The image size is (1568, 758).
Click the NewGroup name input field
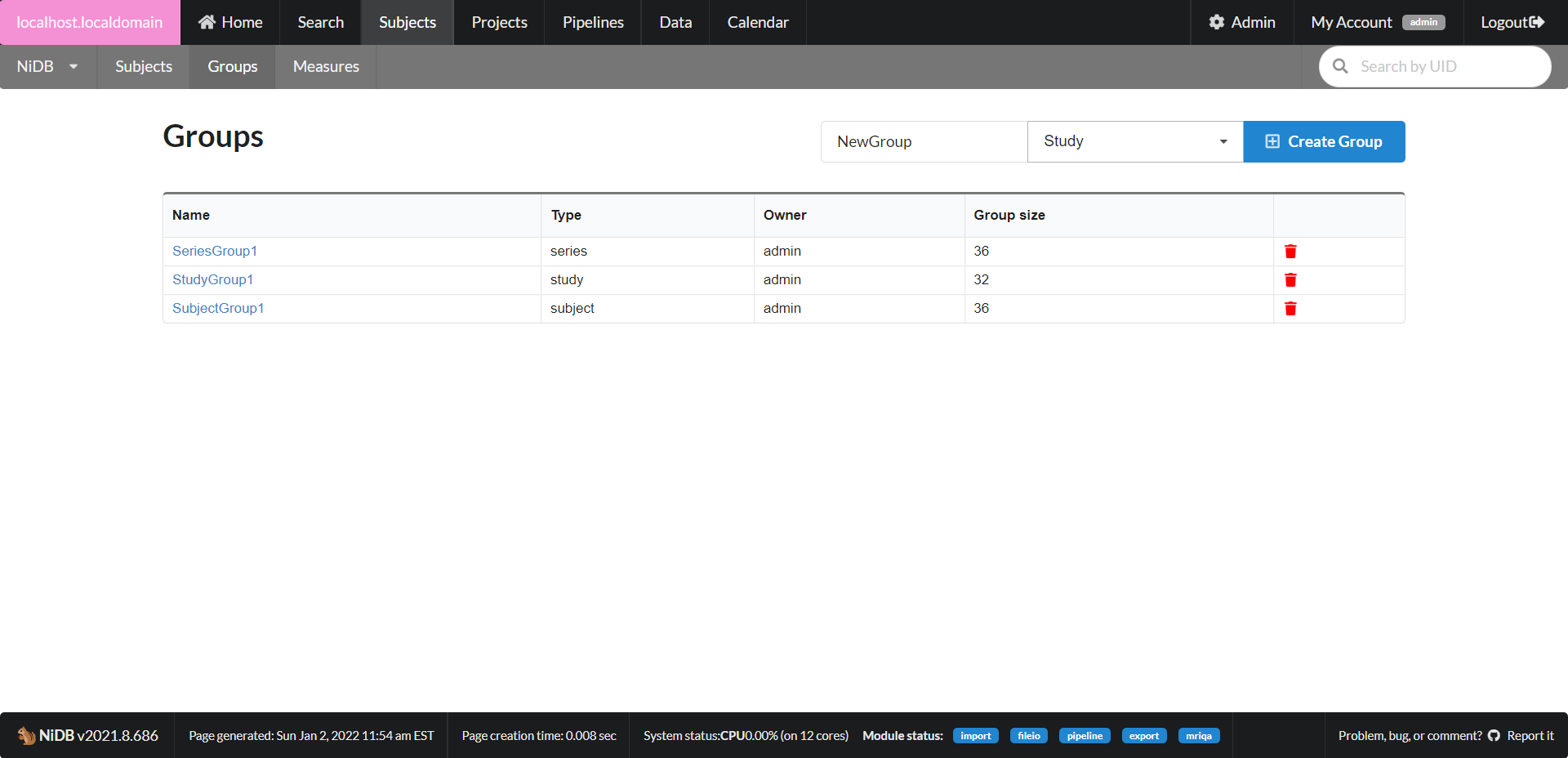[923, 141]
